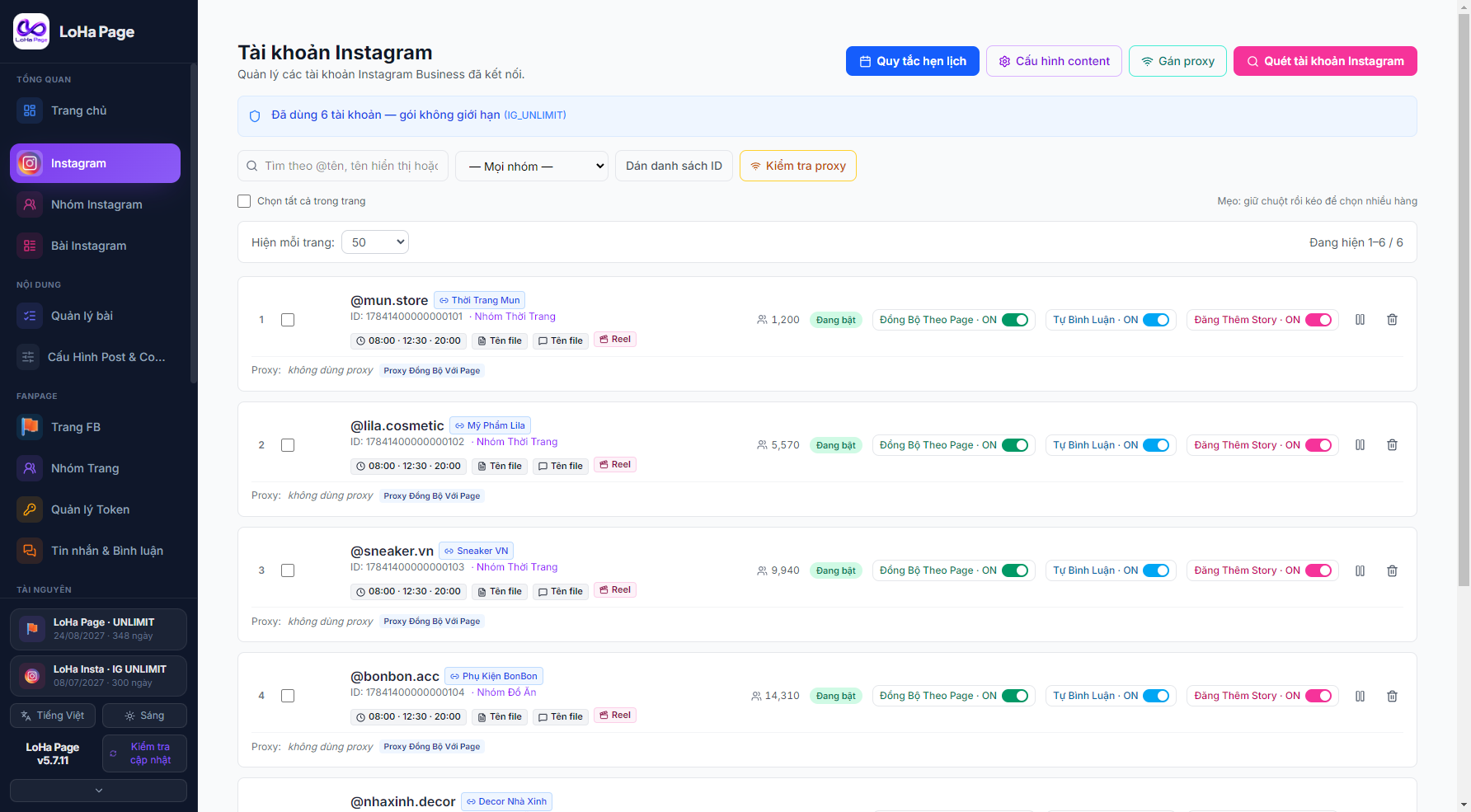The image size is (1471, 812).
Task: Click the Reel tag on @sneaker.vn
Action: click(615, 590)
